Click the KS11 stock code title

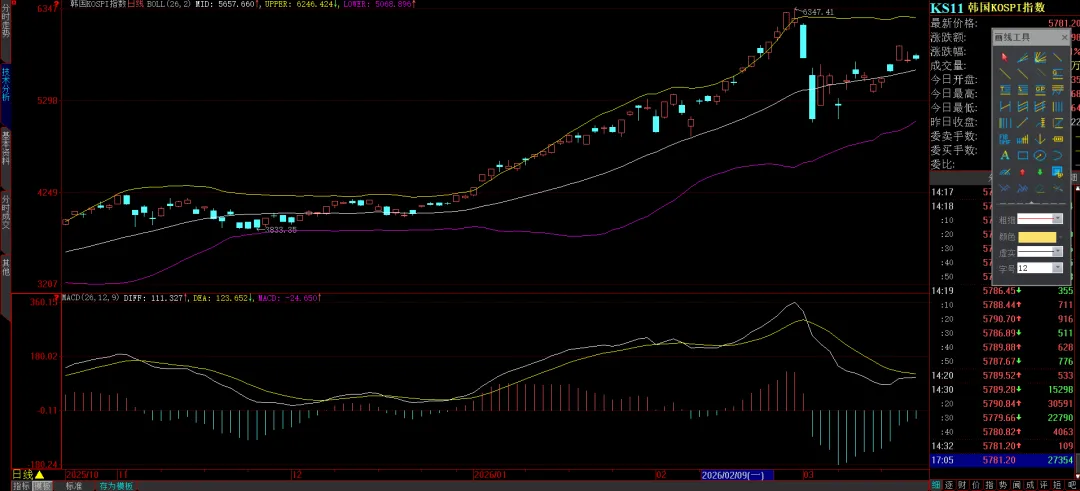click(946, 8)
